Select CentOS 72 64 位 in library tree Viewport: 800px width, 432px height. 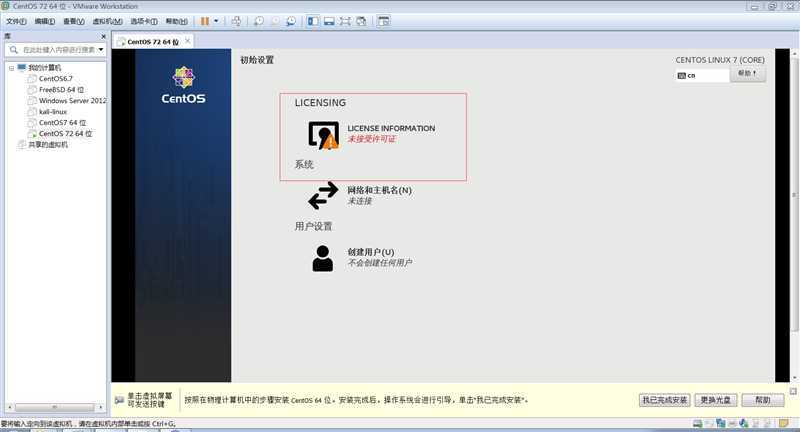65,134
